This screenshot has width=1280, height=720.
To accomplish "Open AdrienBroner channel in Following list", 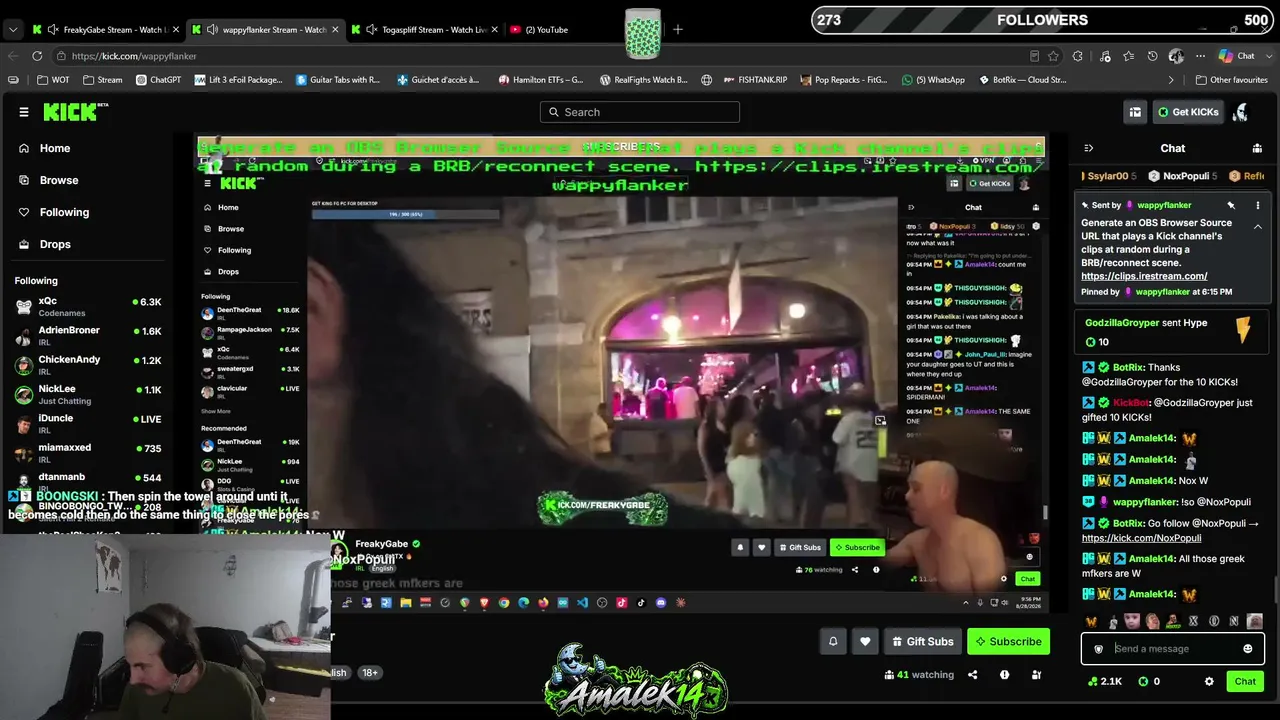I will [88, 336].
